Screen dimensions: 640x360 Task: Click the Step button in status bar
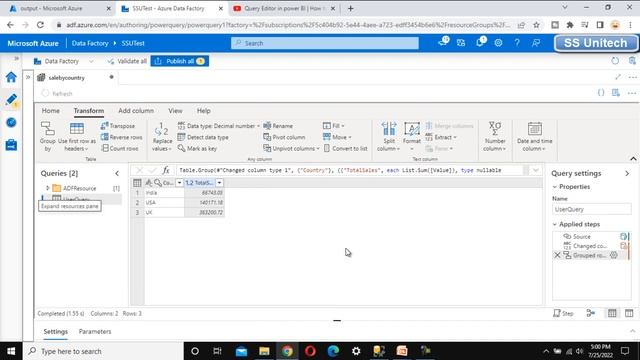563,313
